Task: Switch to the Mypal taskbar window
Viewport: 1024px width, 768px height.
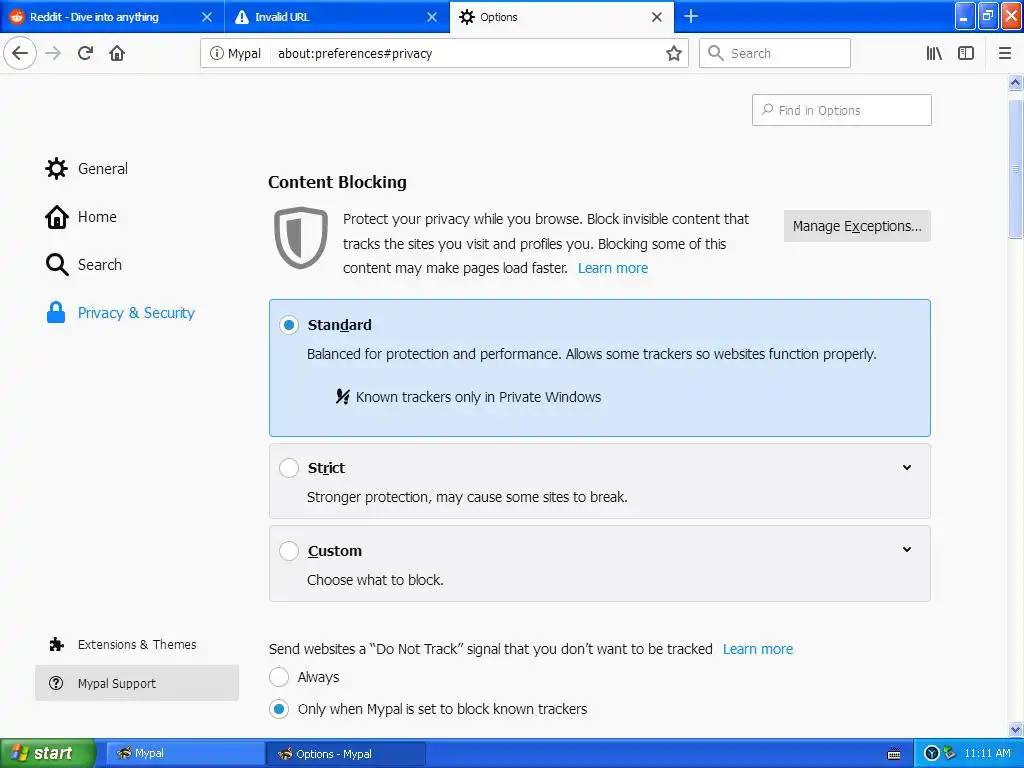Action: (x=185, y=753)
